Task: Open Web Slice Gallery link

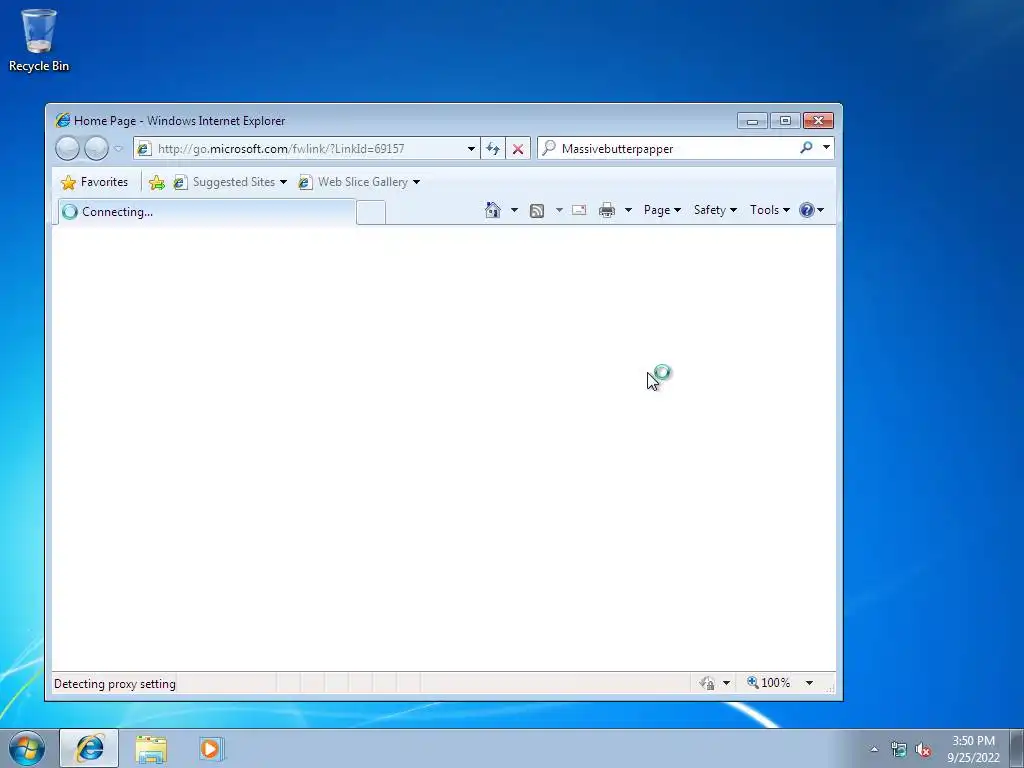Action: coord(359,182)
